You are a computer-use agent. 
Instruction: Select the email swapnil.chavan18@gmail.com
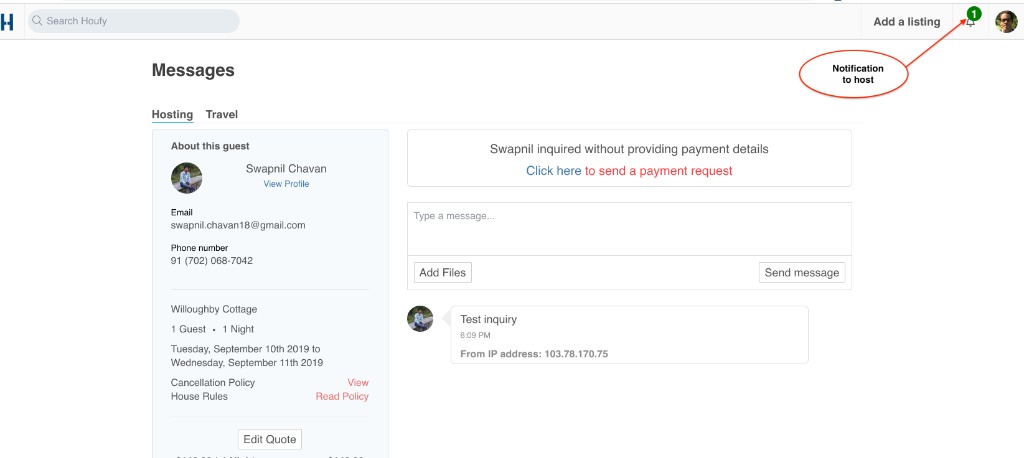click(x=238, y=225)
